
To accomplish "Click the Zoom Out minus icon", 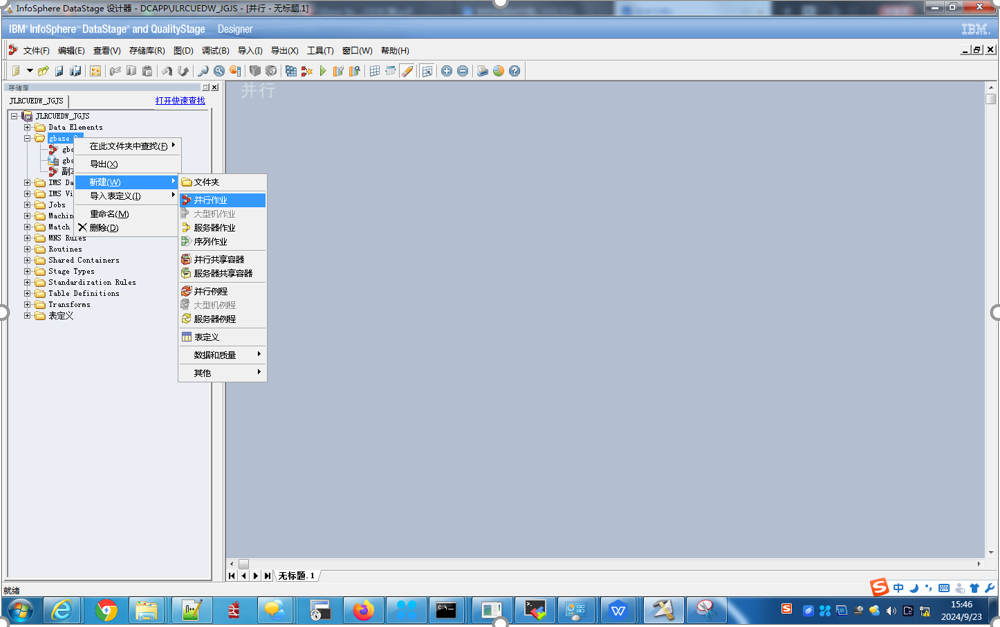I will [x=462, y=71].
